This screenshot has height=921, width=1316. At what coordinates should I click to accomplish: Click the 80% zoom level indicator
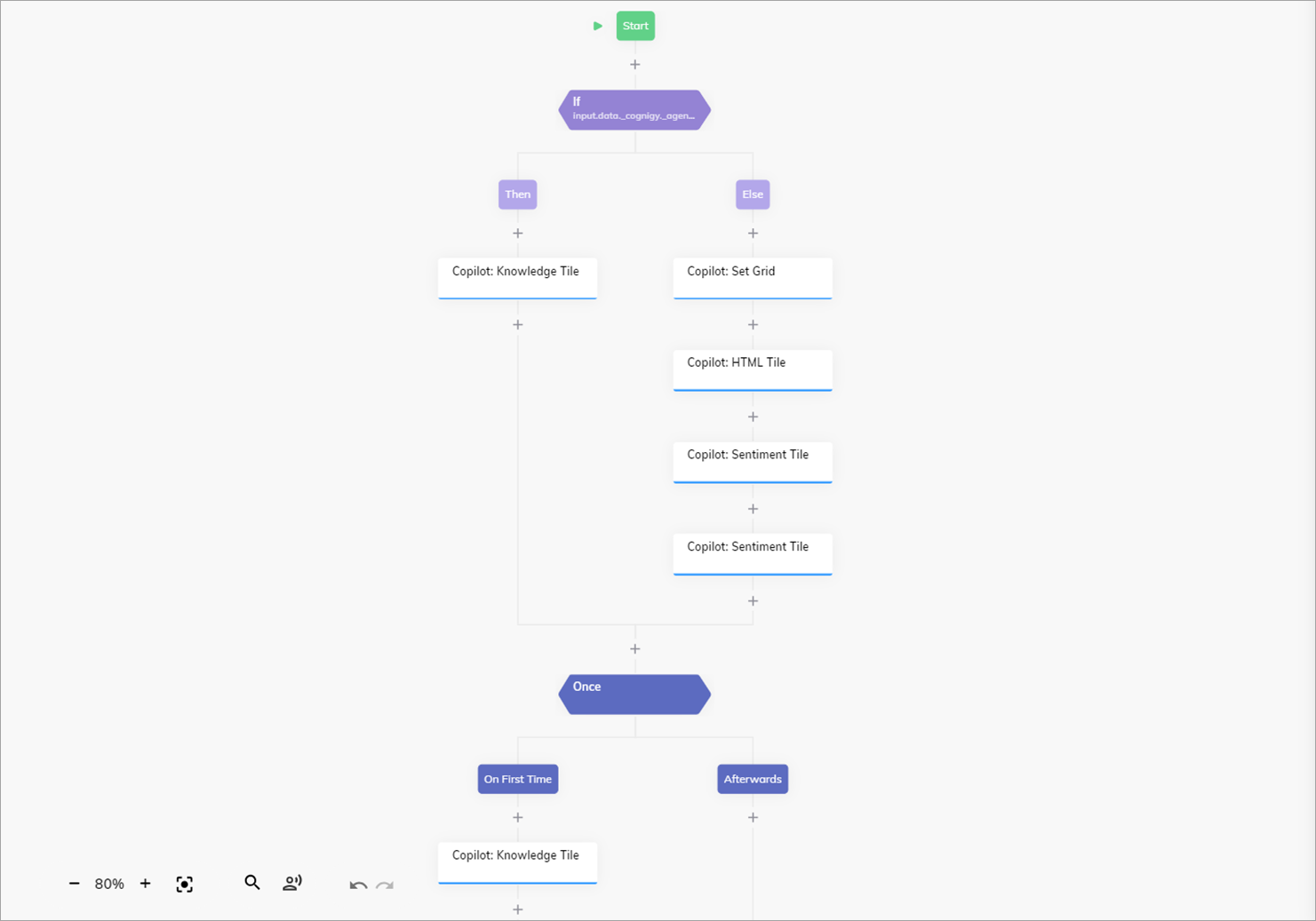point(108,884)
